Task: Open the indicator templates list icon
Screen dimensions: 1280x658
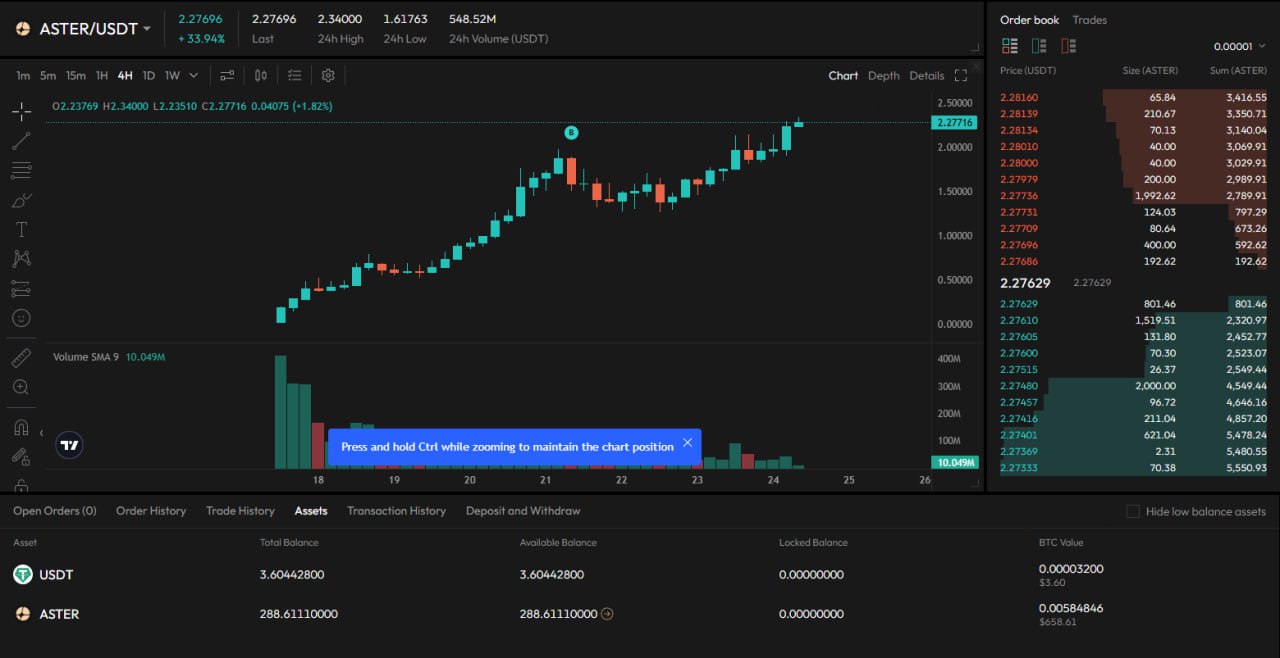Action: pyautogui.click(x=294, y=75)
